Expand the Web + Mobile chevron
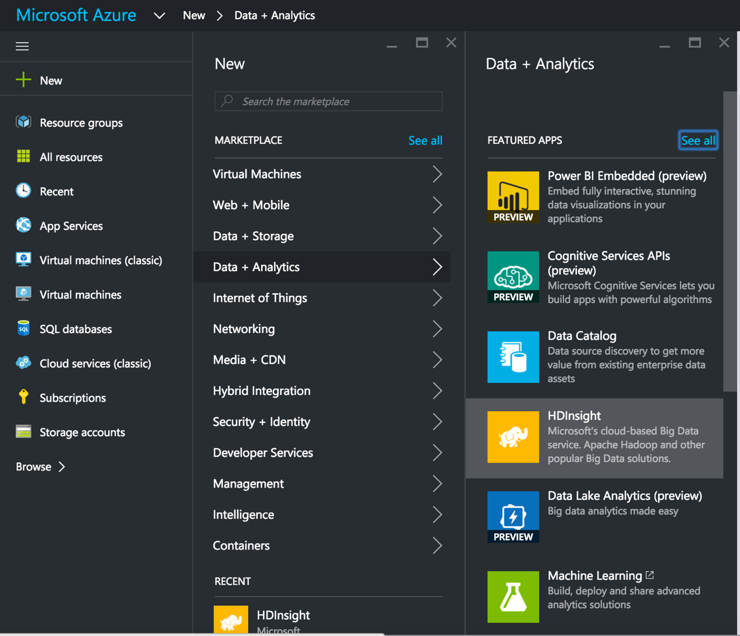The height and width of the screenshot is (636, 740). pos(437,205)
